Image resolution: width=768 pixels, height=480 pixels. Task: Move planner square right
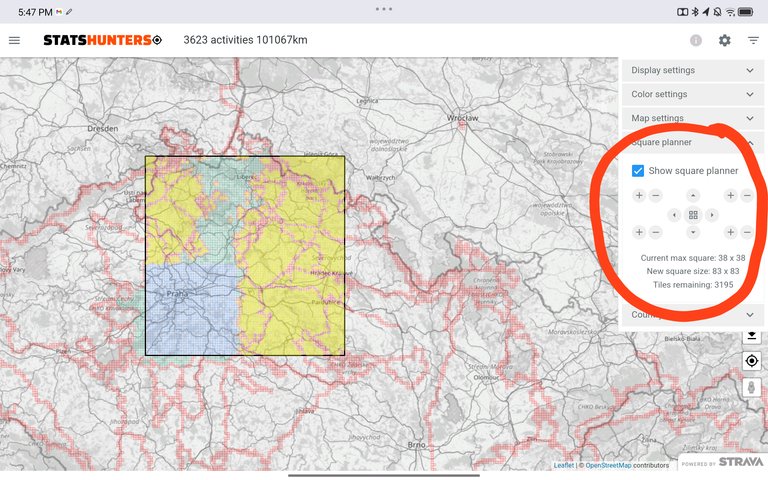tap(712, 214)
